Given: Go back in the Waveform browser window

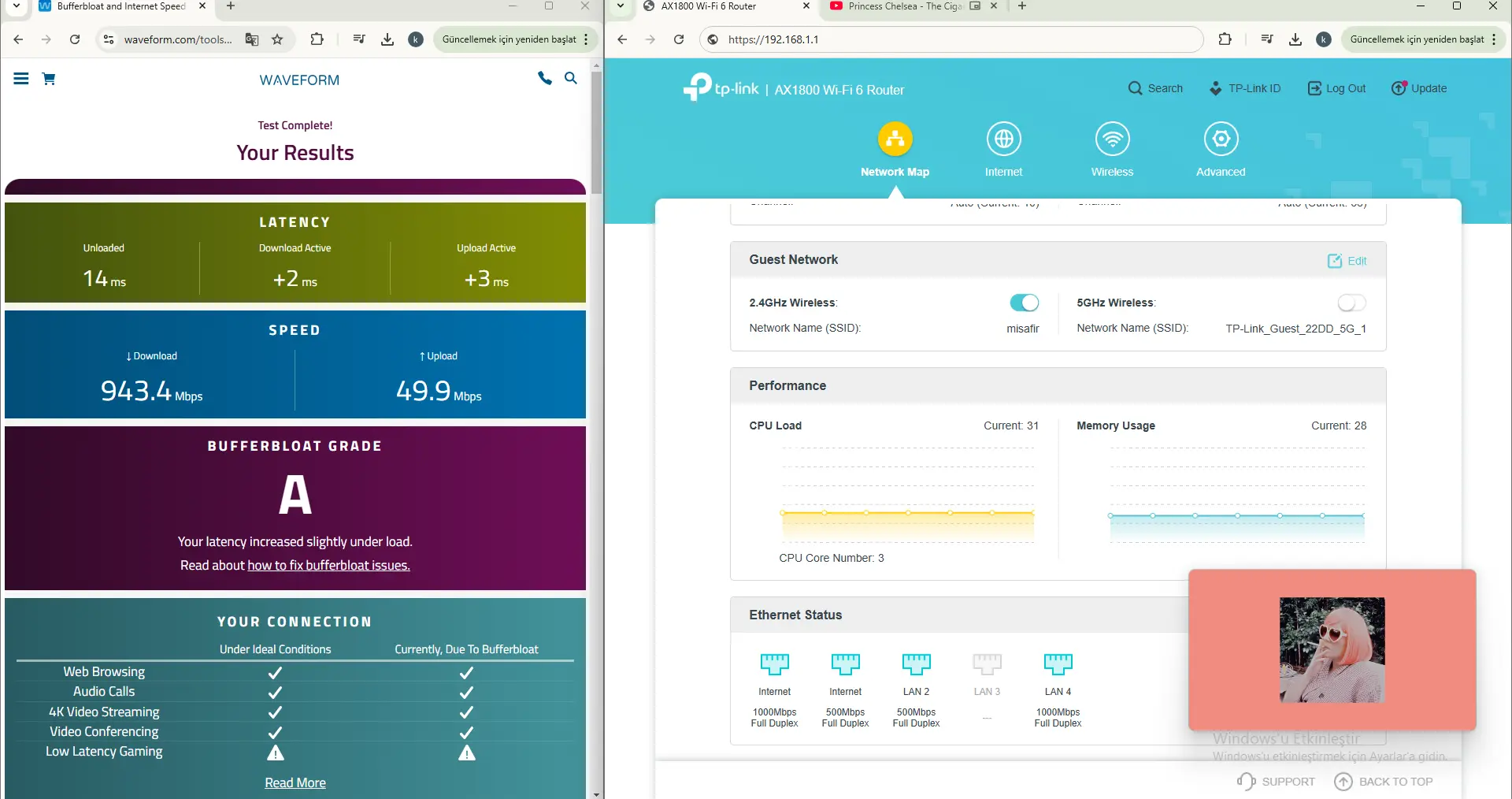Looking at the screenshot, I should tap(18, 39).
